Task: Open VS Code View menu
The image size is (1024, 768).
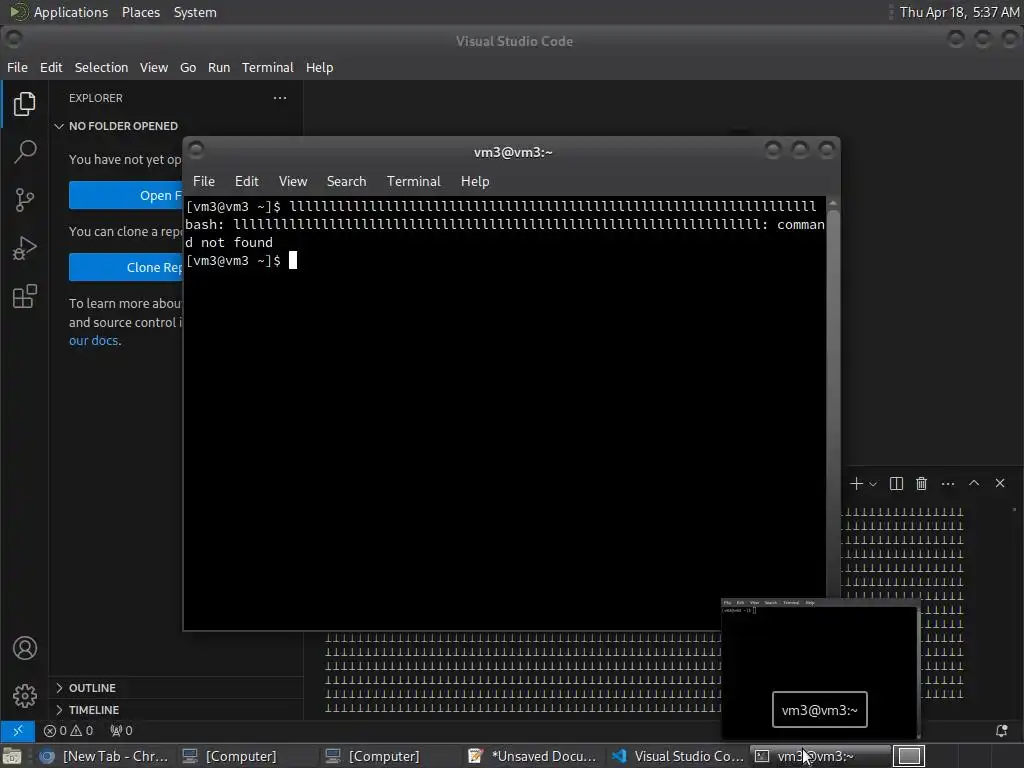Action: (x=153, y=67)
